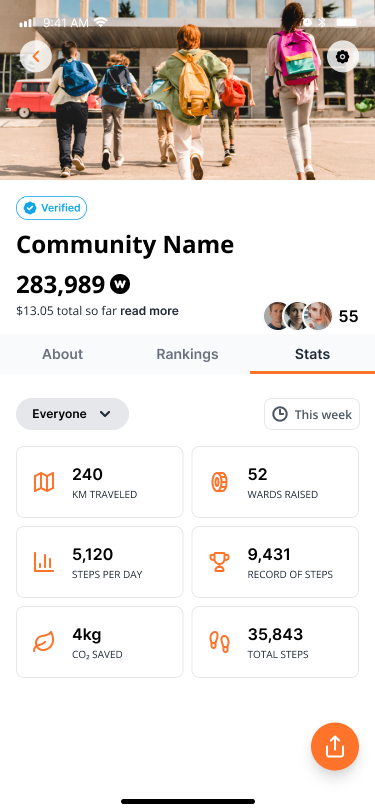The image size is (375, 812).
Task: Click the map icon for KM Traveled
Action: click(x=44, y=482)
